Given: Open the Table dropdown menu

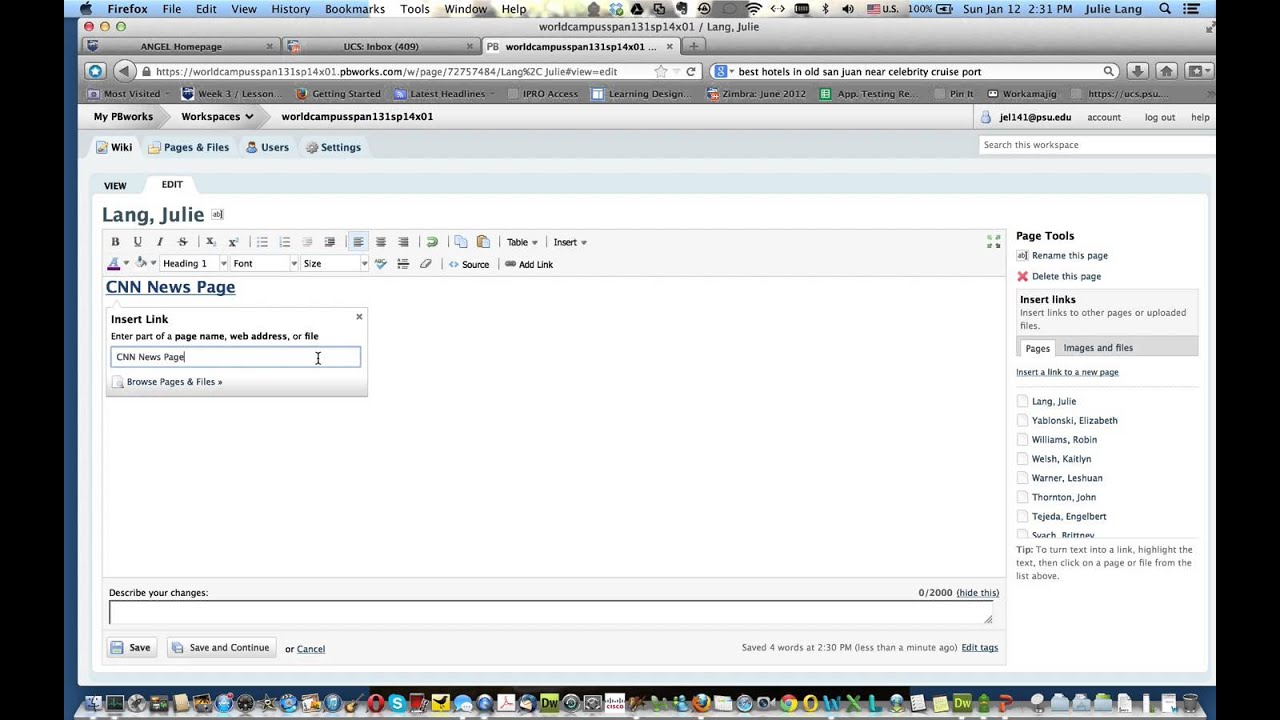Looking at the screenshot, I should click(x=522, y=242).
